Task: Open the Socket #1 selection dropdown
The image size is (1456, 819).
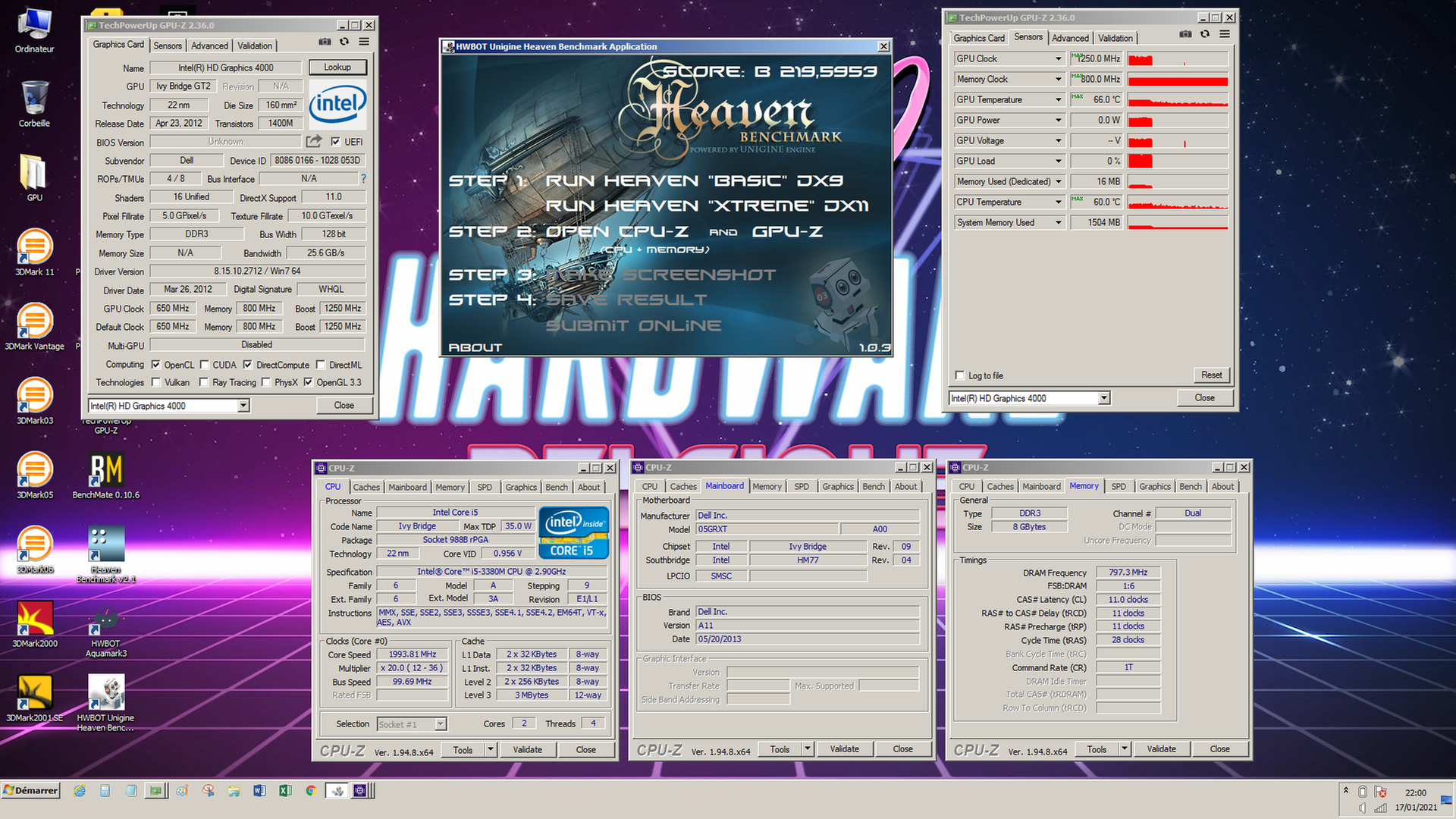Action: (441, 724)
